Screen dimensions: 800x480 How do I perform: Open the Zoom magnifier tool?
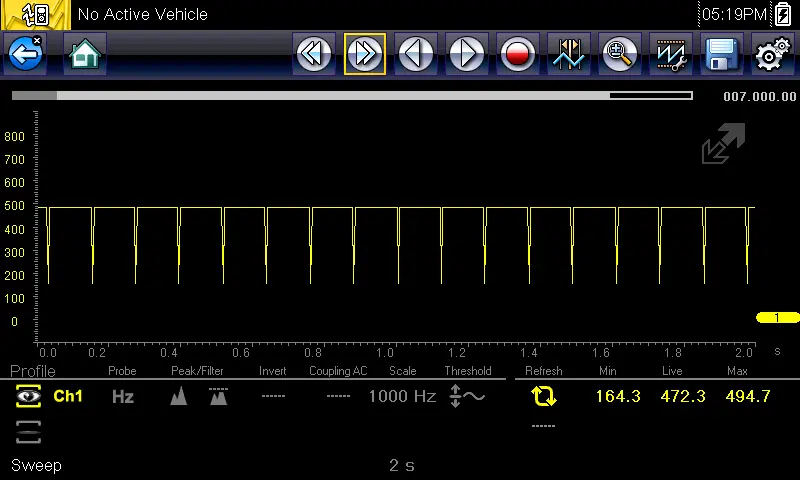point(620,54)
